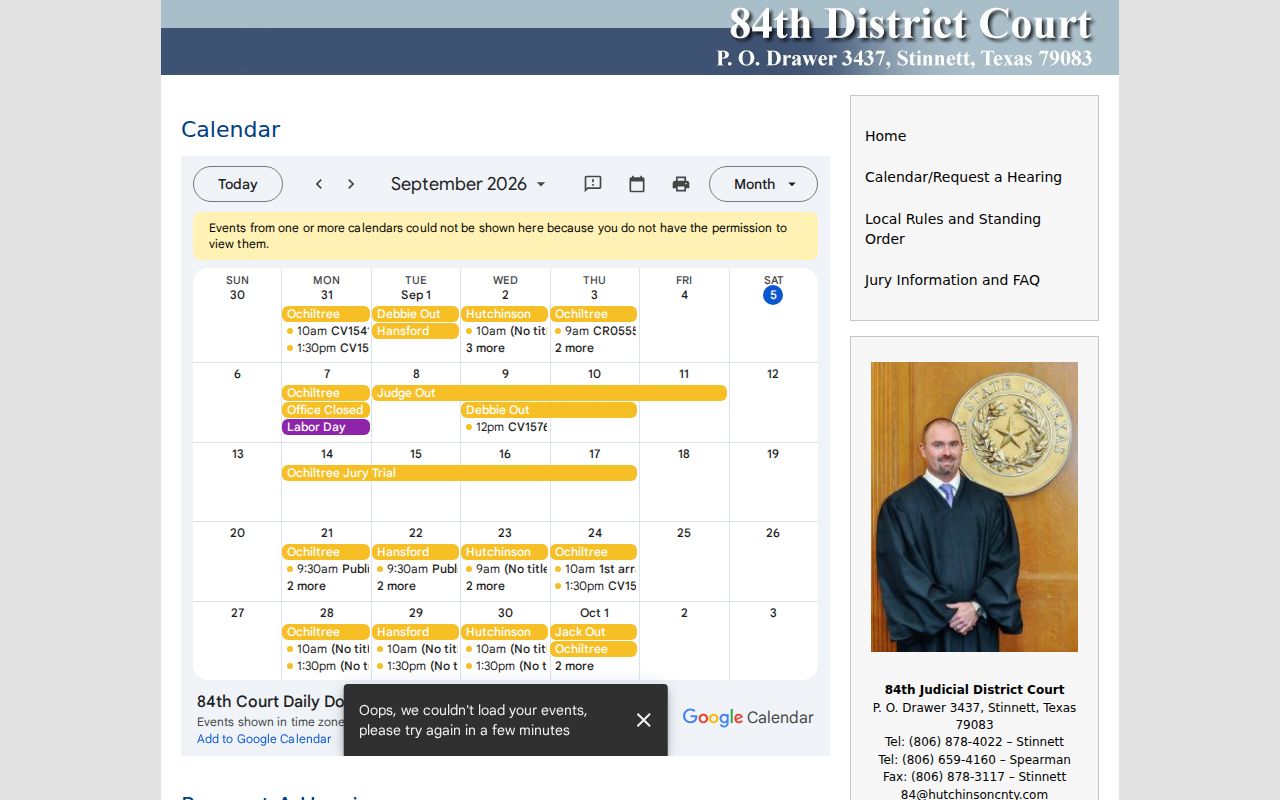Open the 10am 1st arr event on Sep 24
The width and height of the screenshot is (1280, 800).
pyautogui.click(x=594, y=569)
